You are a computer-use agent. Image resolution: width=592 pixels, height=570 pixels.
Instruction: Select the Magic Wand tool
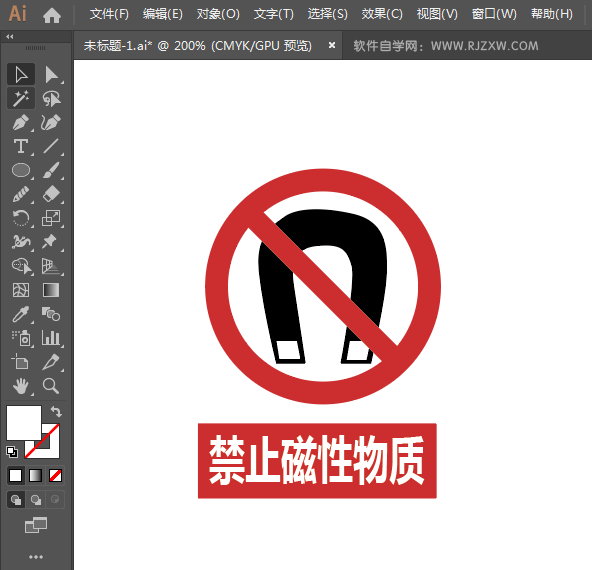21,99
